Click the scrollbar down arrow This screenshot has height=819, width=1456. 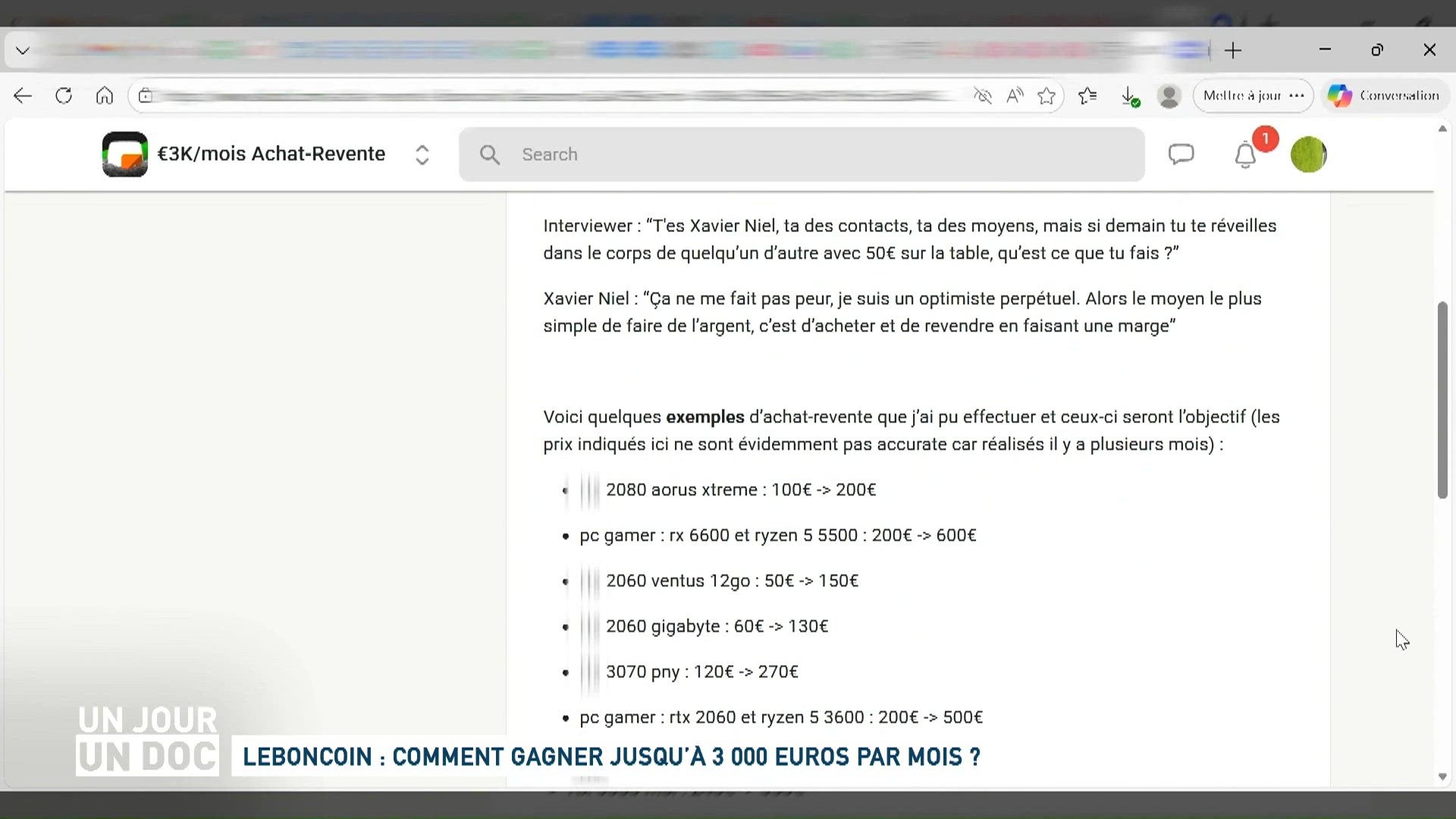pos(1442,777)
